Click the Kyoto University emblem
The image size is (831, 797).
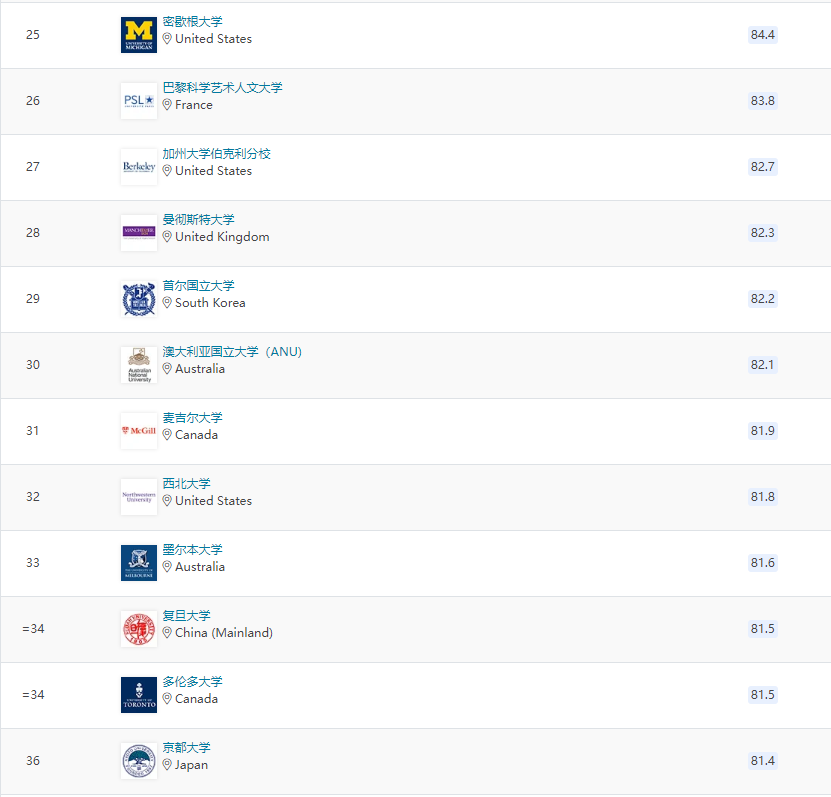(x=139, y=761)
